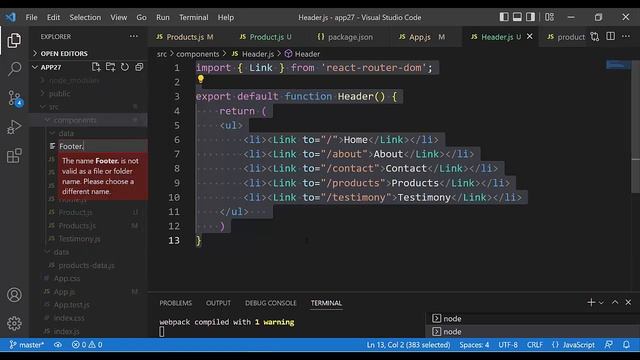Open the Selection menu

[x=85, y=18]
